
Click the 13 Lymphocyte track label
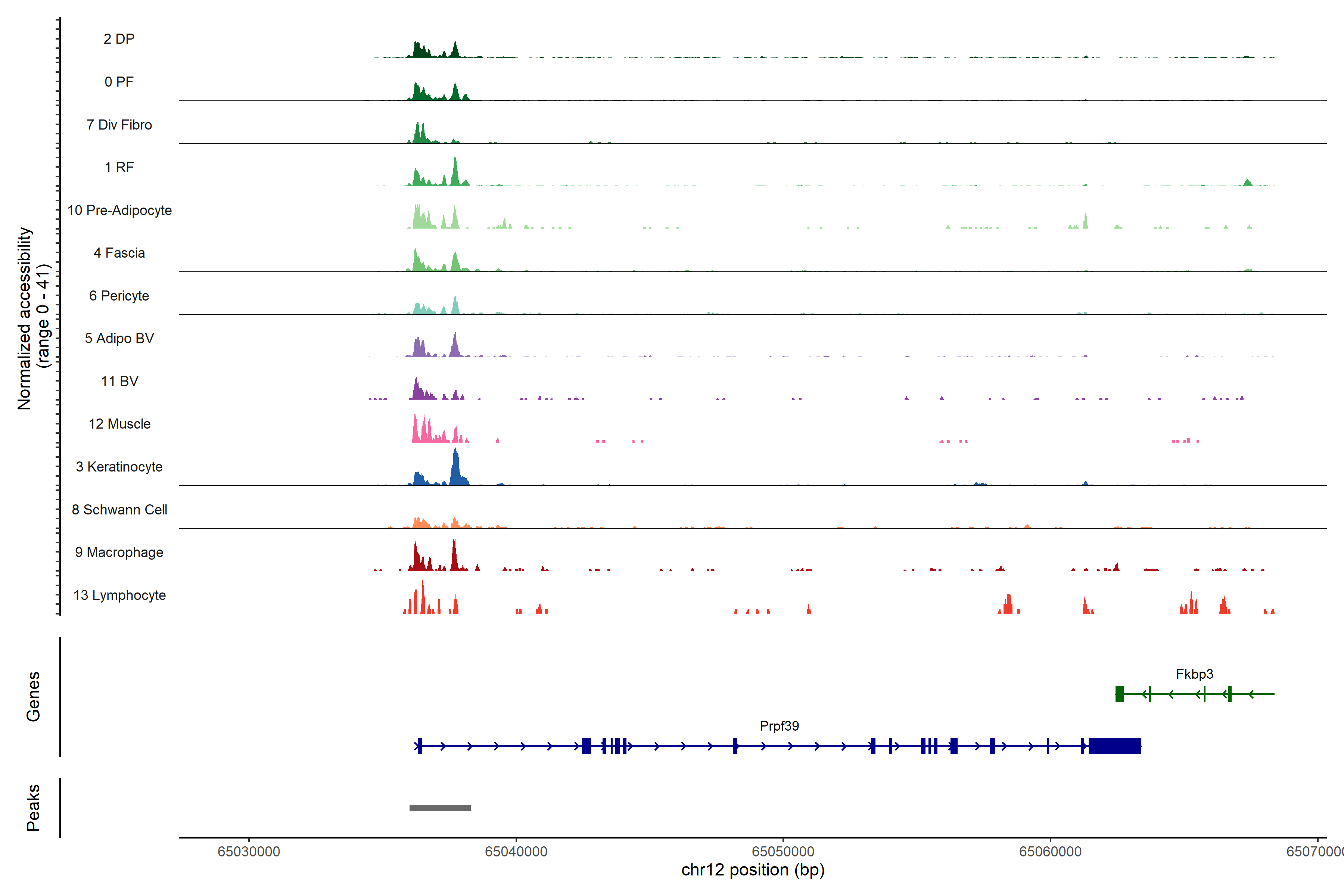coord(119,595)
